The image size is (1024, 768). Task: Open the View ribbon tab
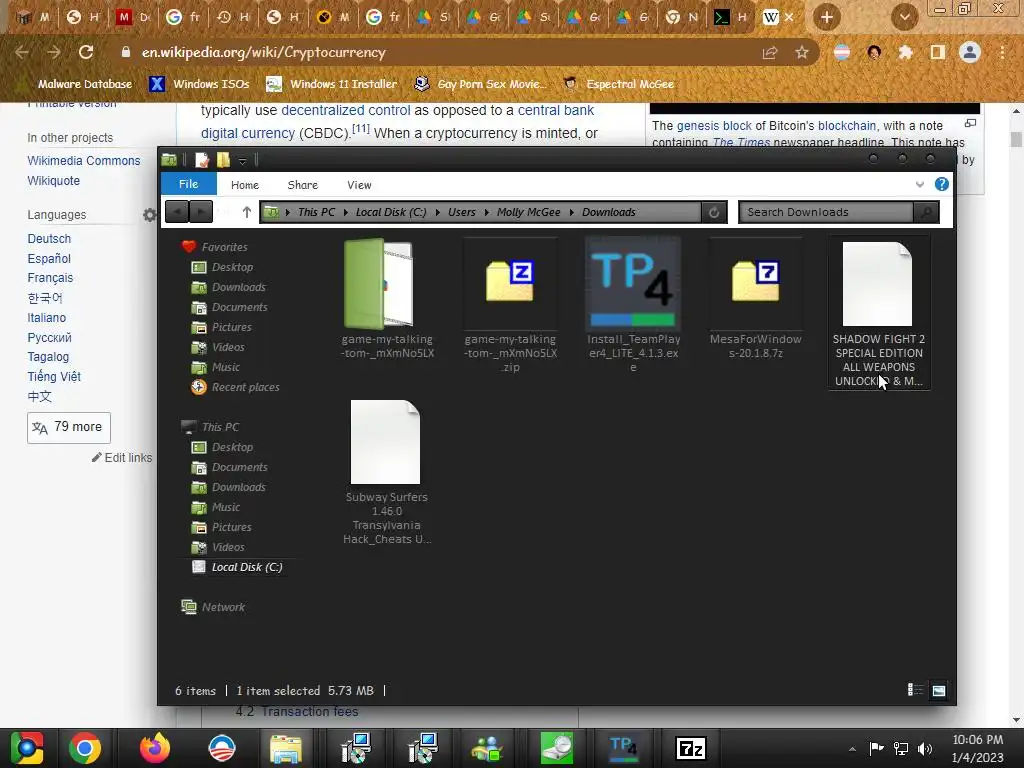point(359,185)
